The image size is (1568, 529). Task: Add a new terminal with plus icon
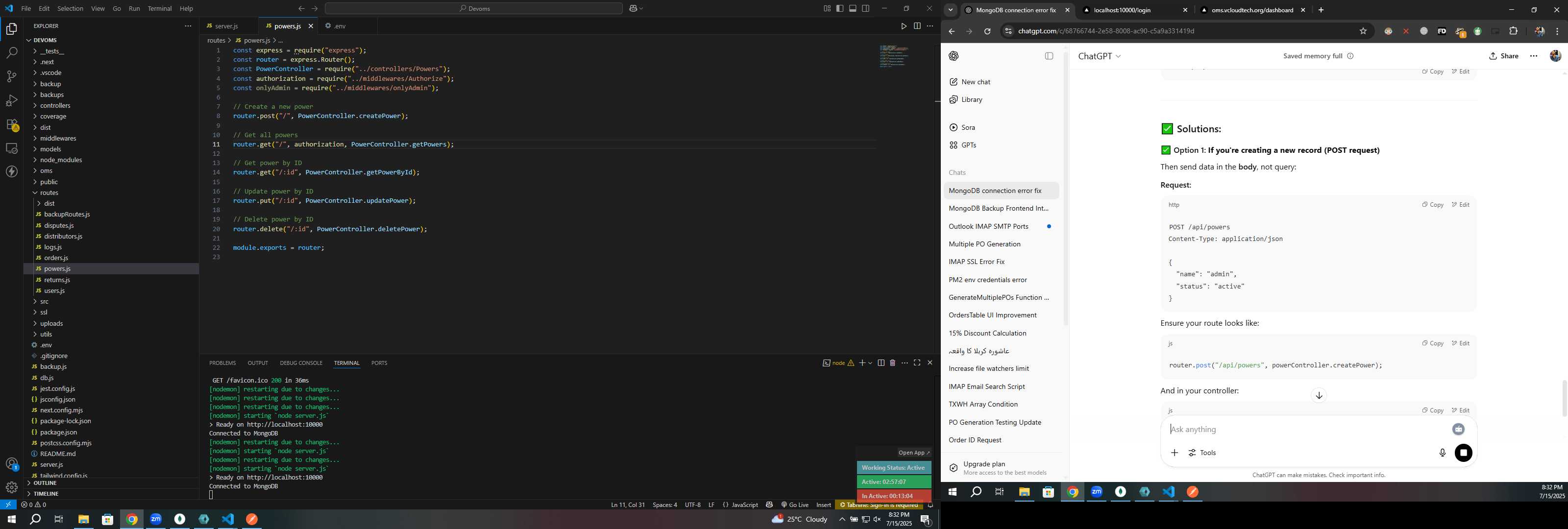pyautogui.click(x=862, y=363)
